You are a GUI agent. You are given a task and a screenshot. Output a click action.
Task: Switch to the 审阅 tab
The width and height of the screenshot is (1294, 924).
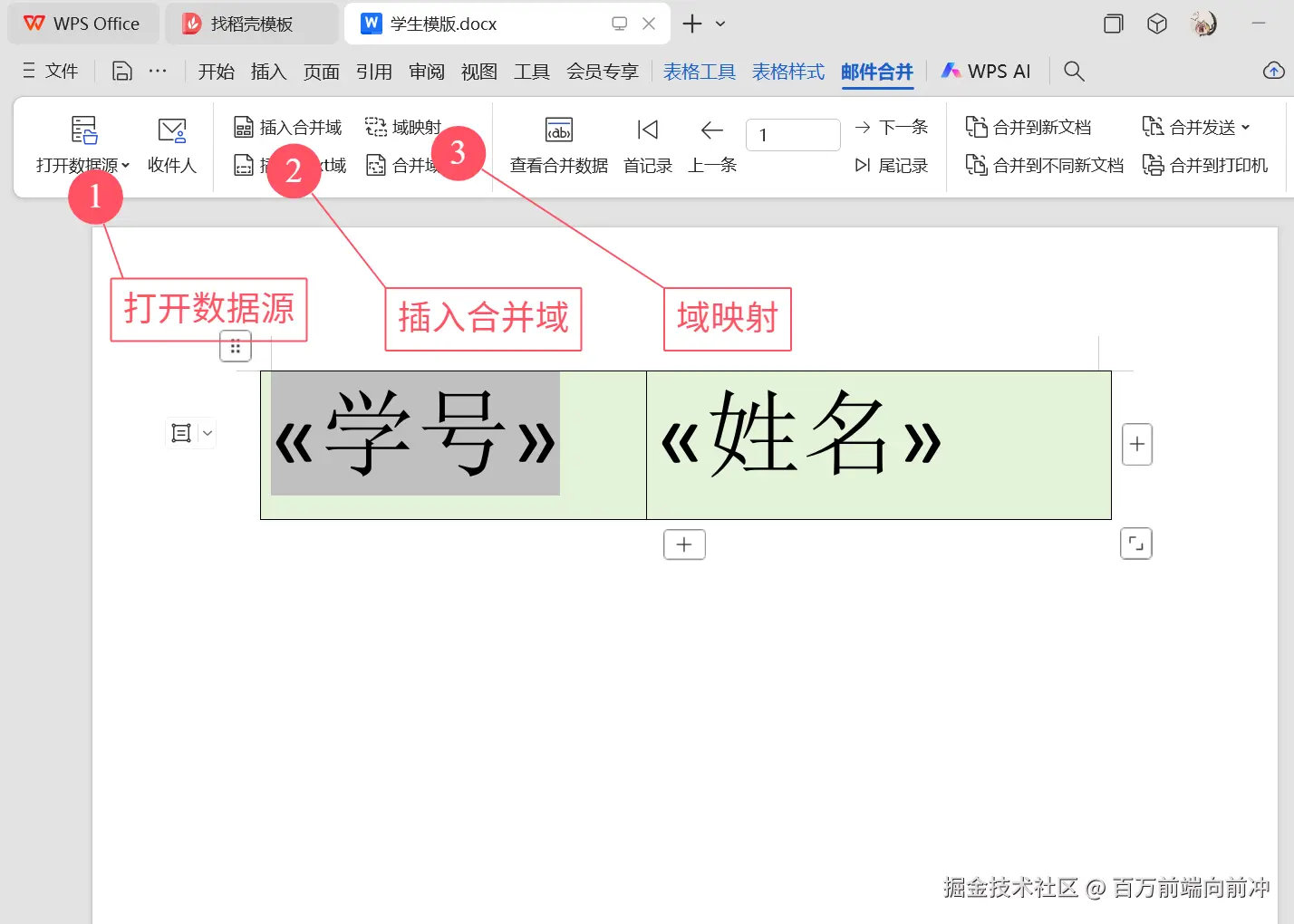tap(427, 72)
